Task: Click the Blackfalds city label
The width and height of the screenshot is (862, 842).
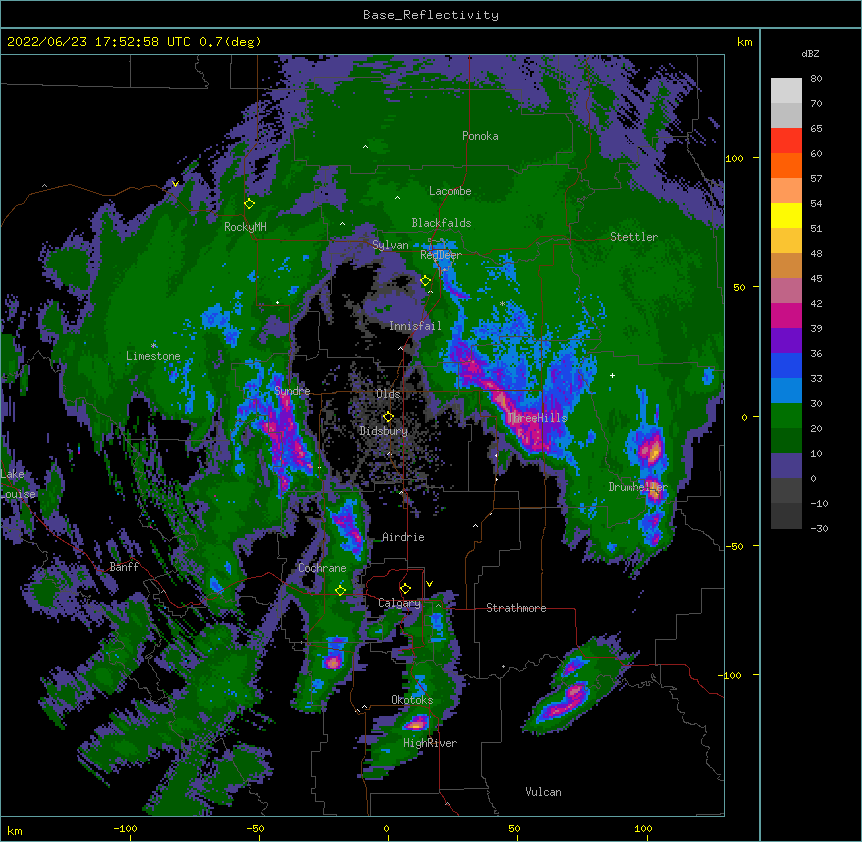Action: pos(441,223)
